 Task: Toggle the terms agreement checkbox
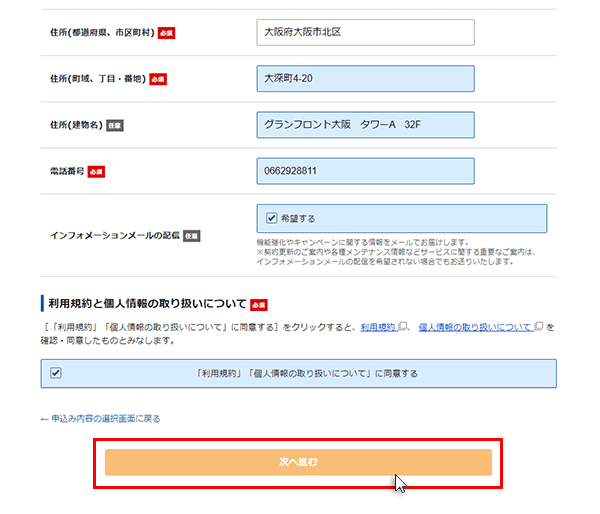pyautogui.click(x=55, y=373)
